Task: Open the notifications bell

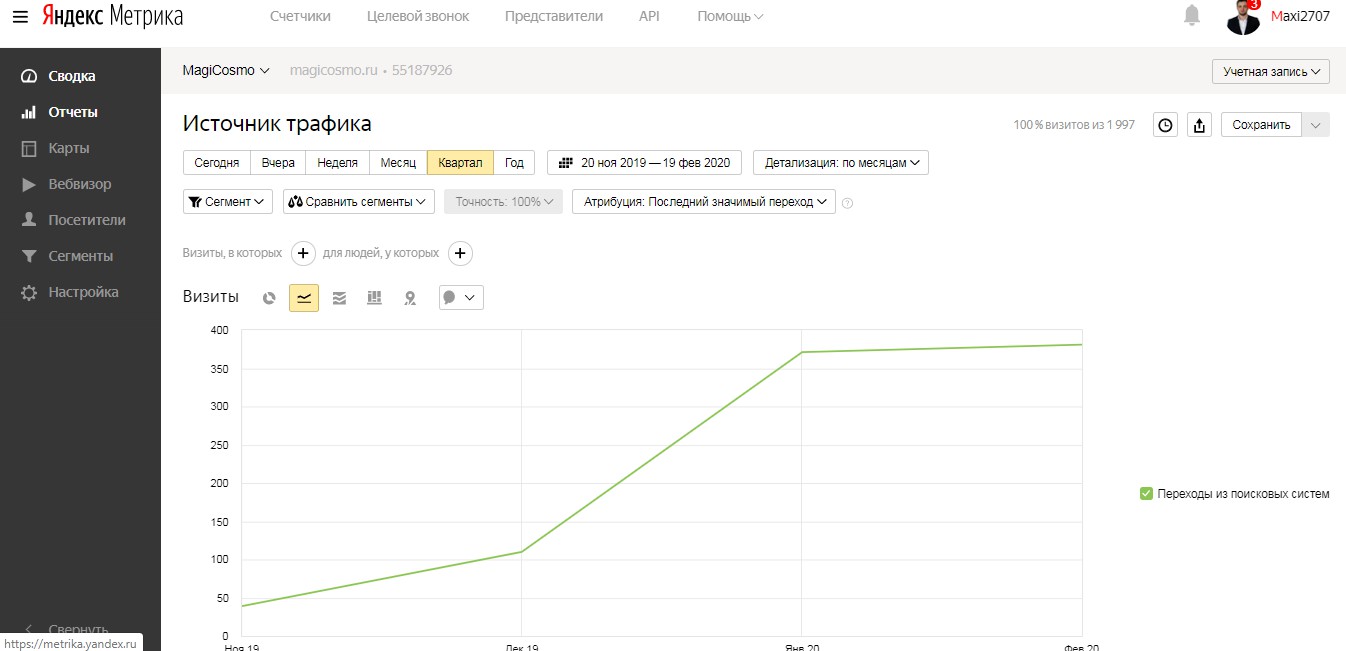Action: pyautogui.click(x=1192, y=15)
